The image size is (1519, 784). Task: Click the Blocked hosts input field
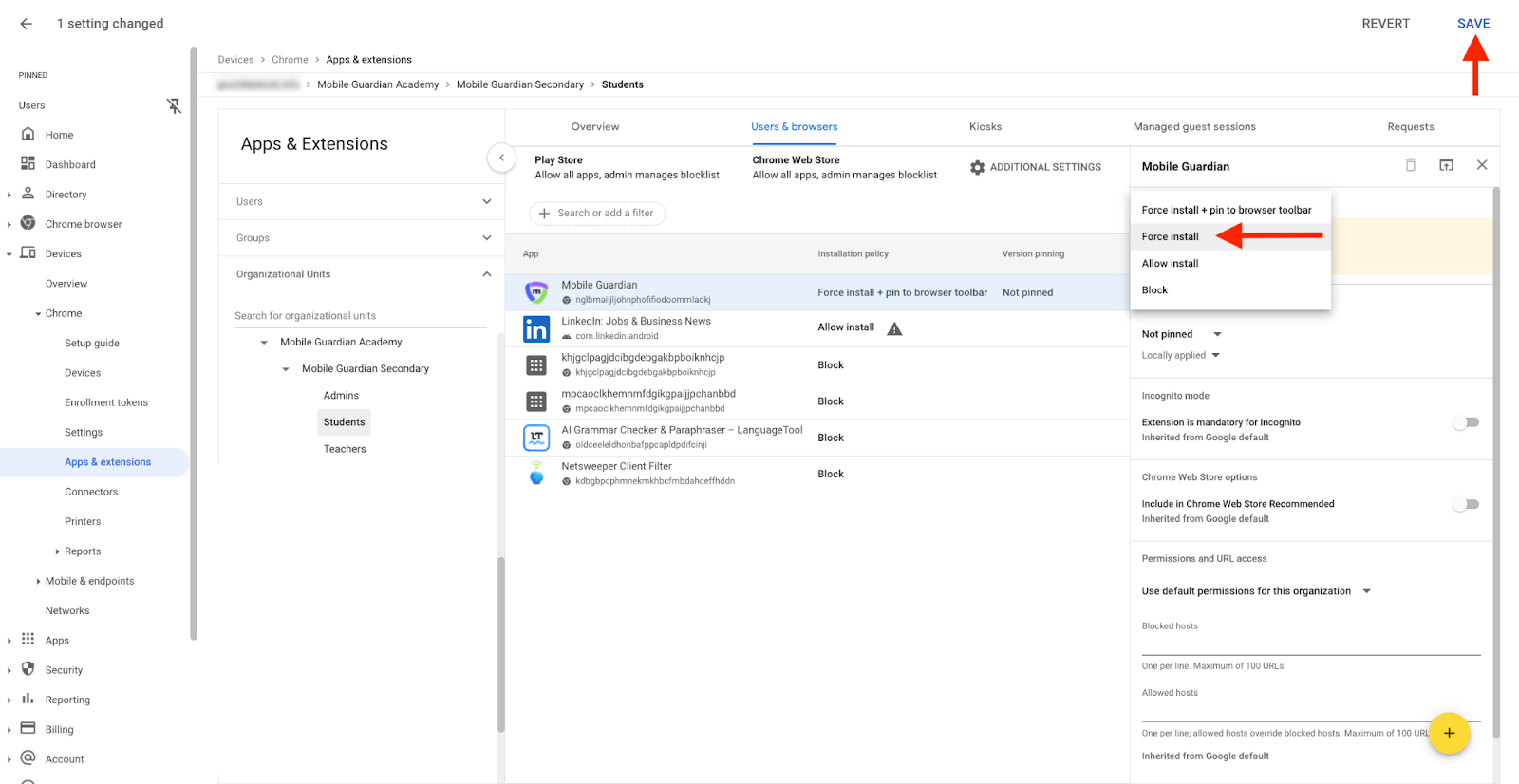point(1311,644)
